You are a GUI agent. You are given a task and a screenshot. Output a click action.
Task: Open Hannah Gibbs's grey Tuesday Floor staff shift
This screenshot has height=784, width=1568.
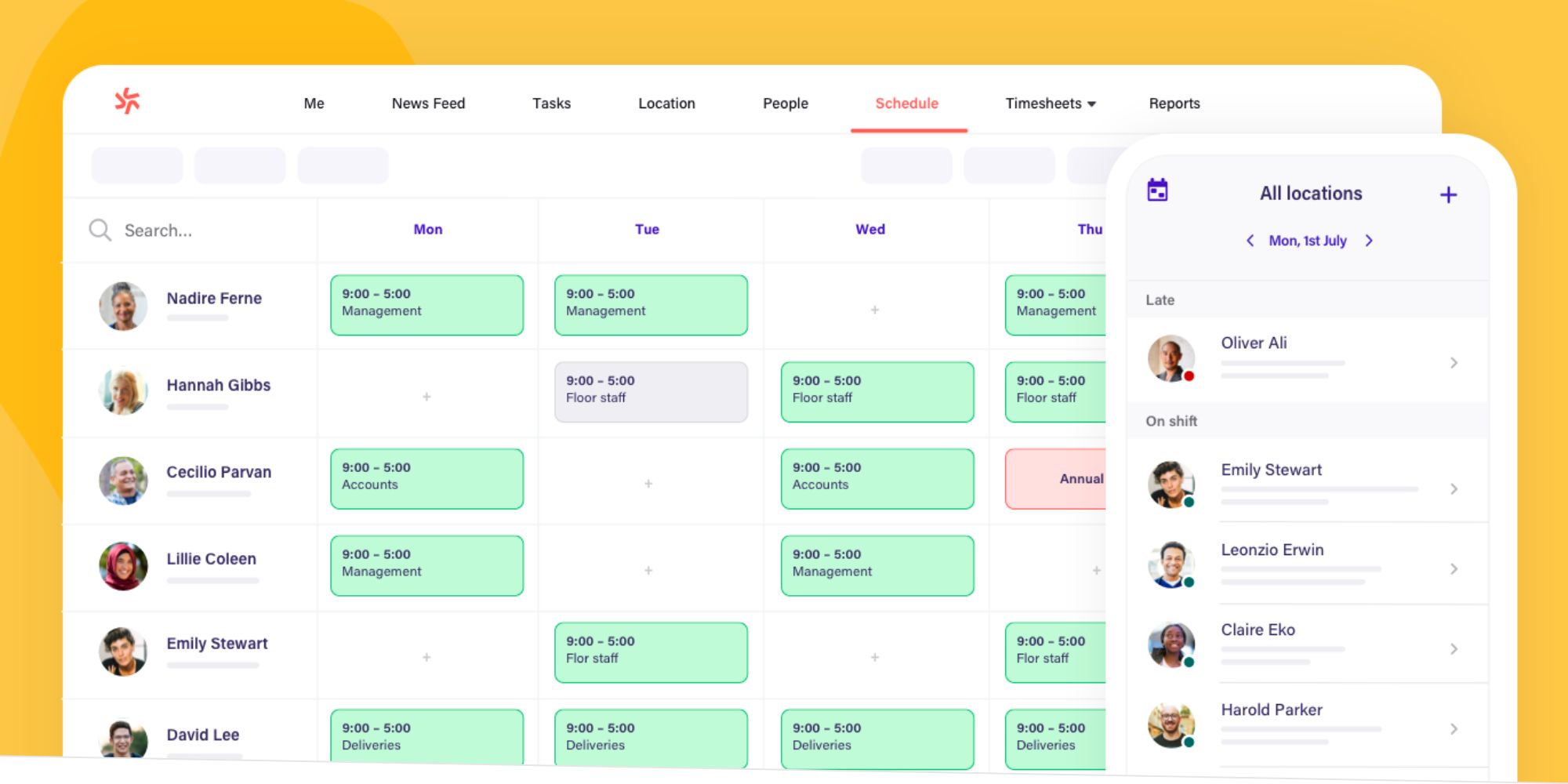click(x=651, y=392)
